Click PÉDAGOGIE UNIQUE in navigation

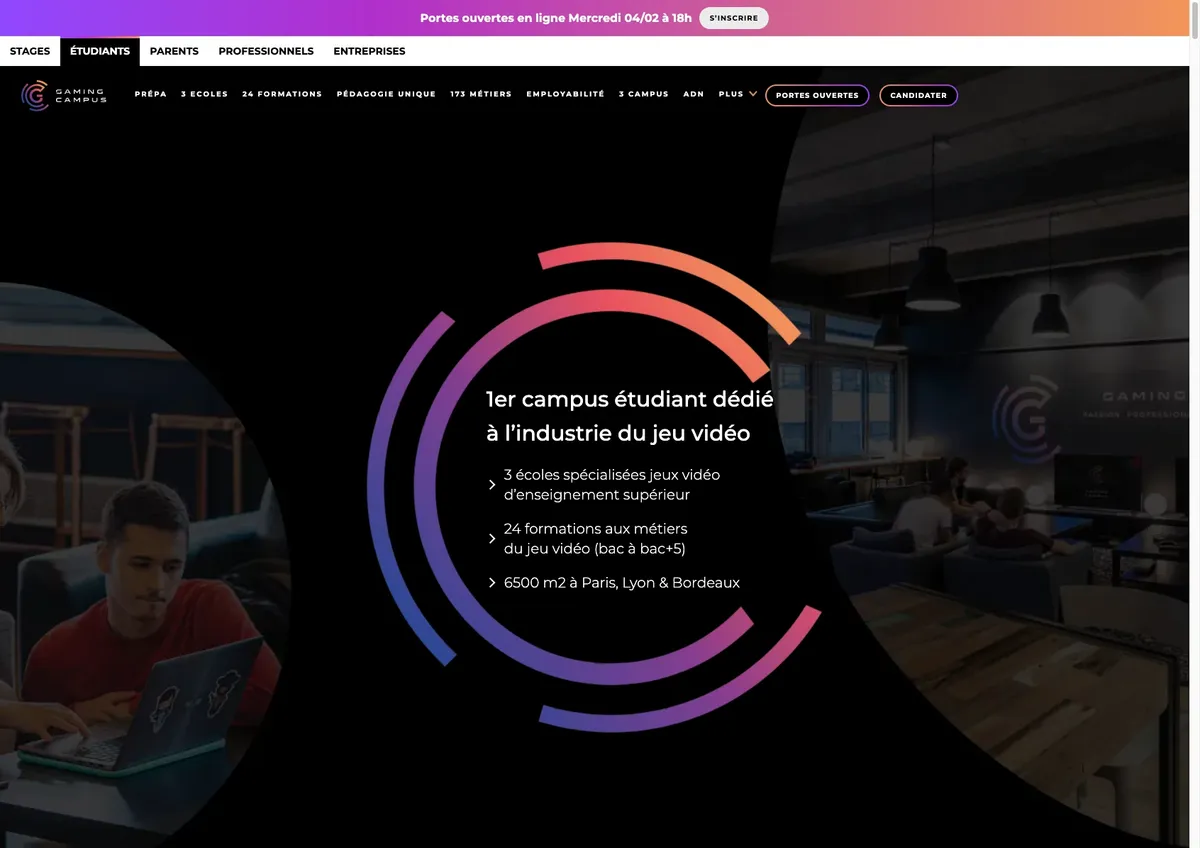(x=386, y=94)
